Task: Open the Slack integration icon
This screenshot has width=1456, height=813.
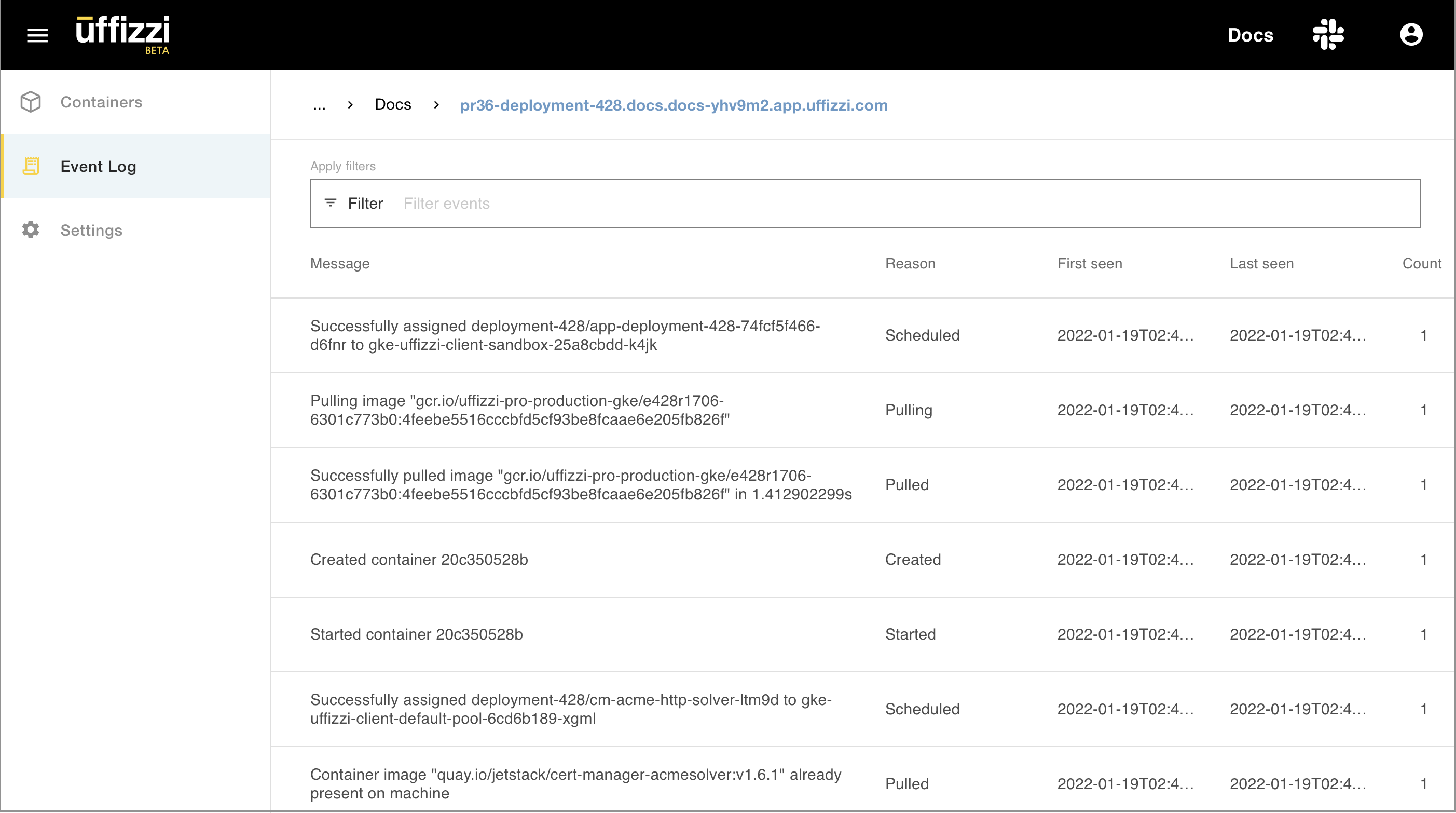Action: [1328, 34]
